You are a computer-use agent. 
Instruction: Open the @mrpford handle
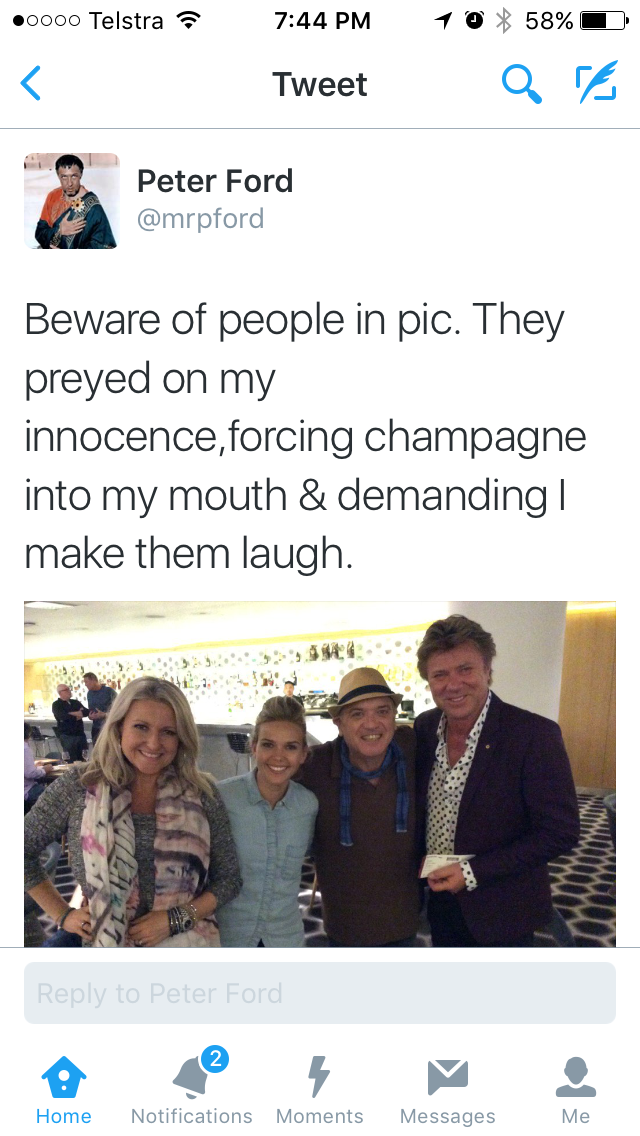(x=201, y=219)
